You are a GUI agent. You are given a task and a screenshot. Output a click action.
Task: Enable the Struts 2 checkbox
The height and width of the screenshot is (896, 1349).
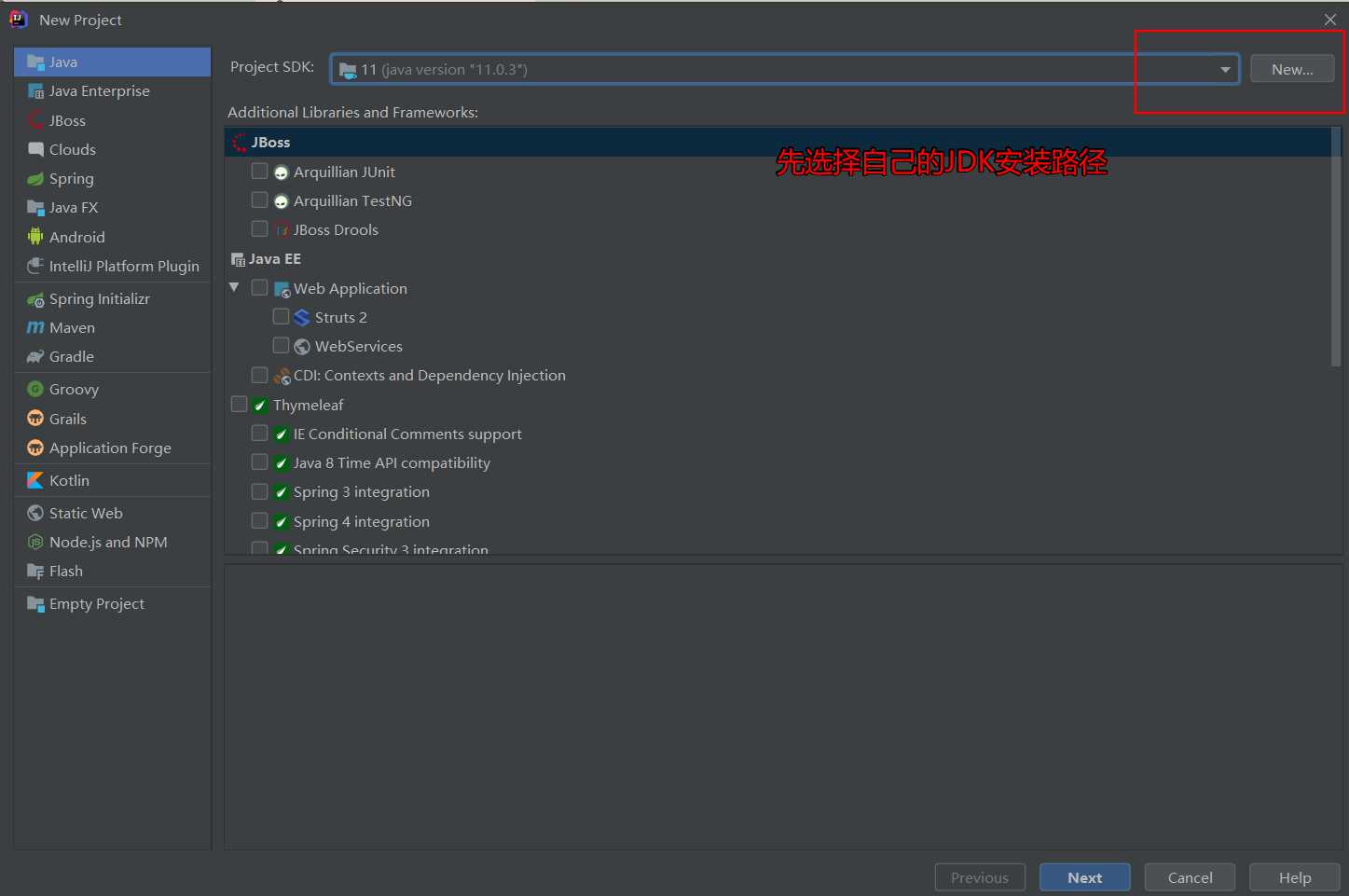[281, 317]
